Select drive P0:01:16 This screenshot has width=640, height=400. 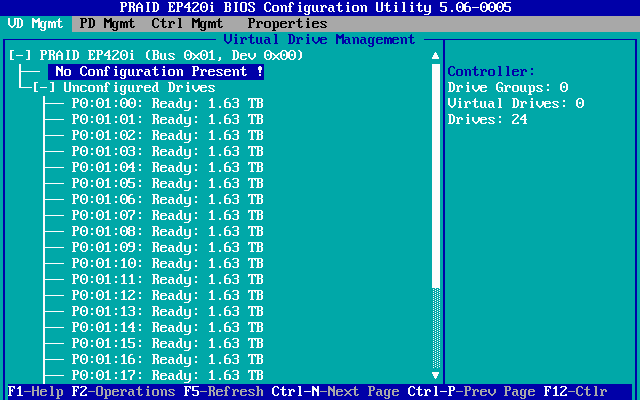(167, 360)
